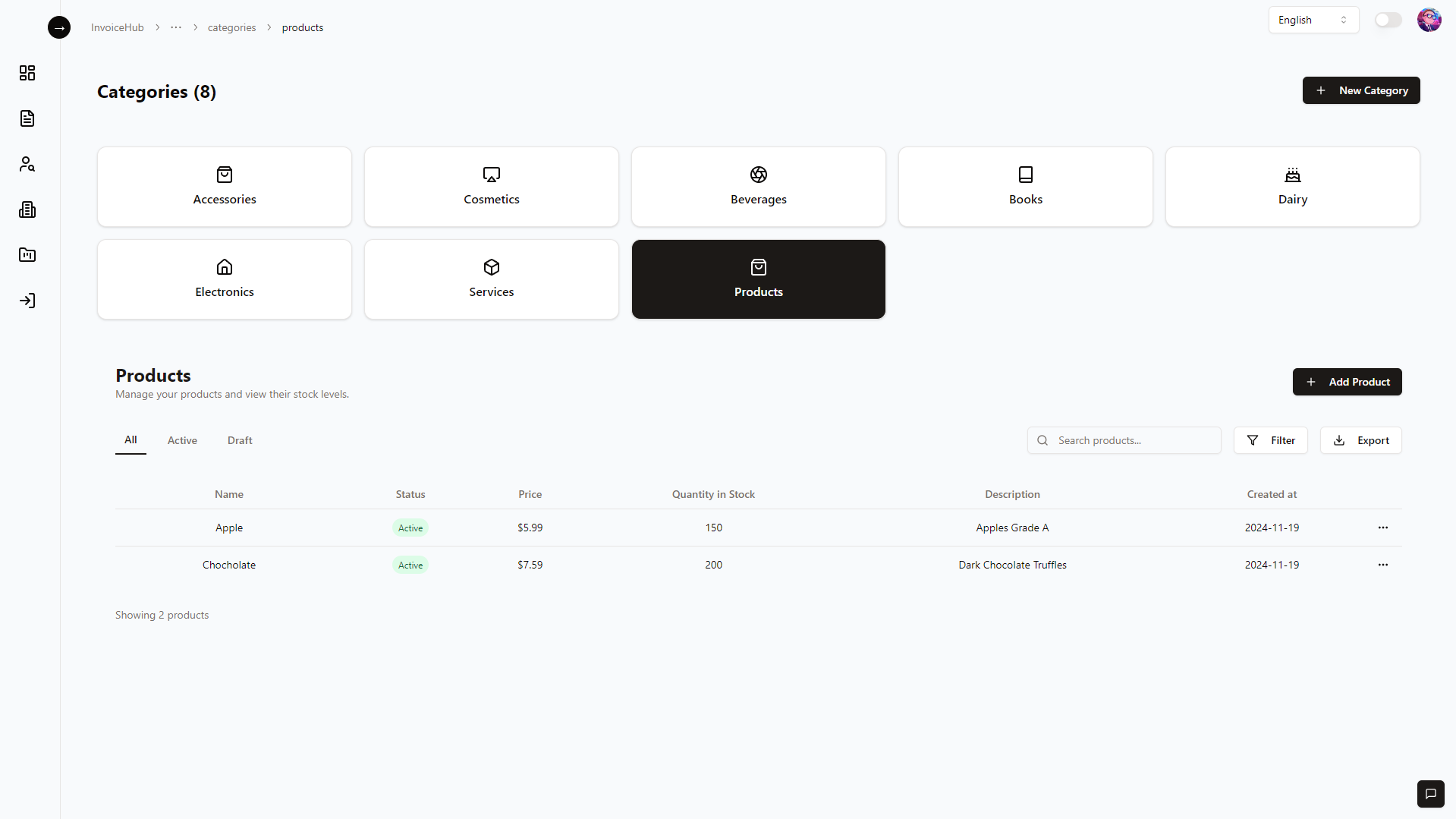Viewport: 1456px width, 819px height.
Task: Switch to the Active products tab
Action: [182, 440]
